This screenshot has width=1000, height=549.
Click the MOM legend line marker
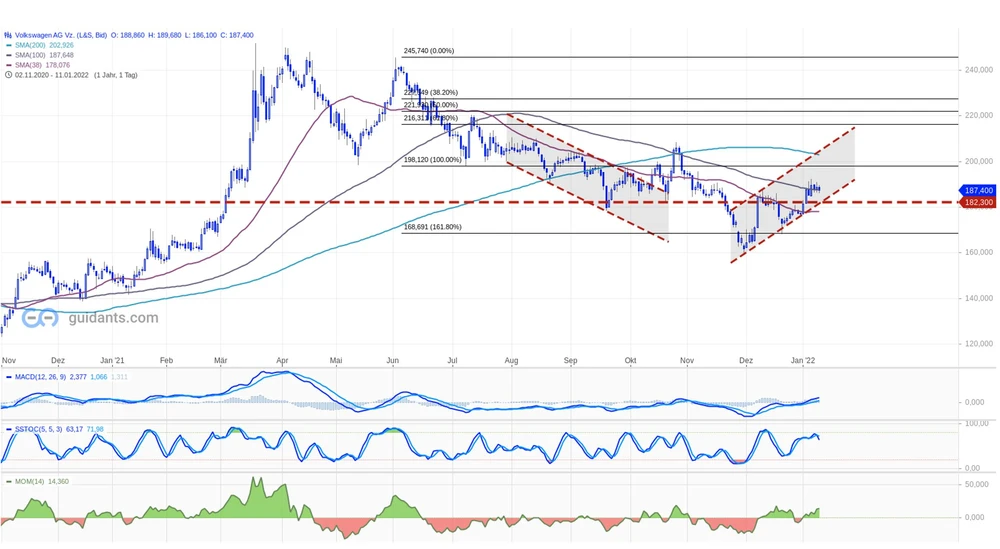7,481
